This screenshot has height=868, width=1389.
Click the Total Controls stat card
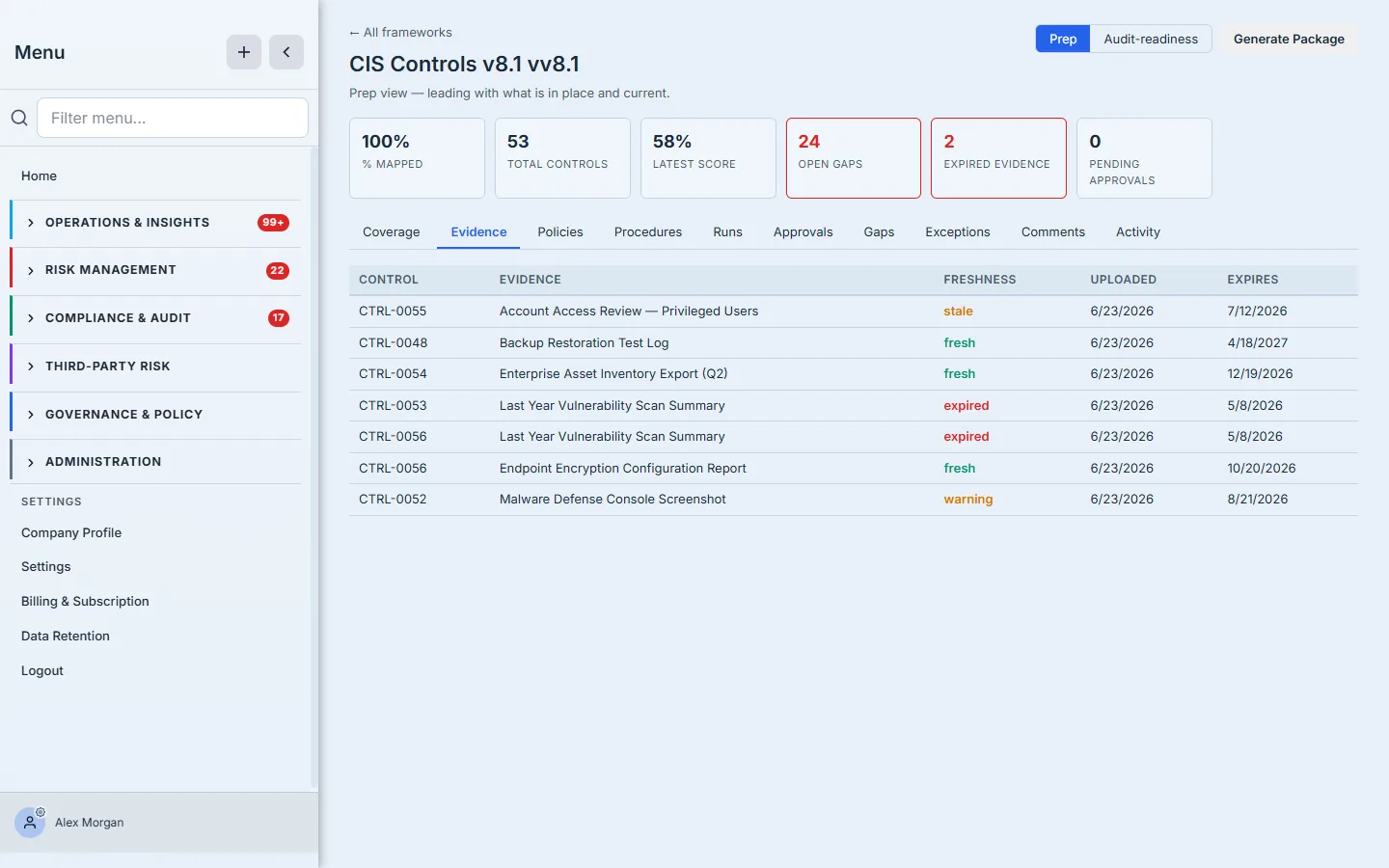point(562,158)
